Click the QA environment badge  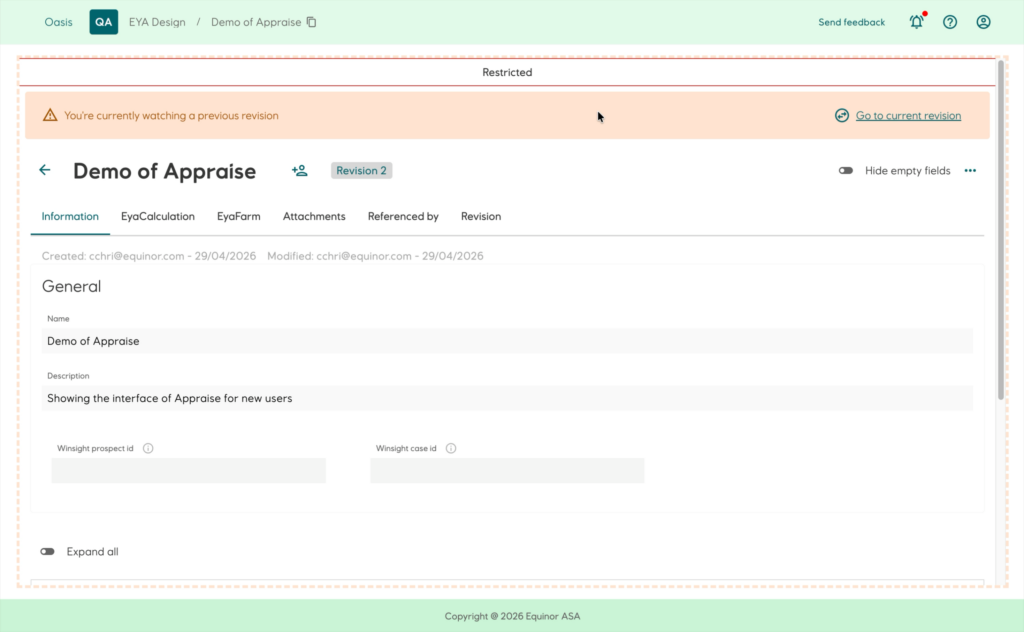(x=104, y=22)
